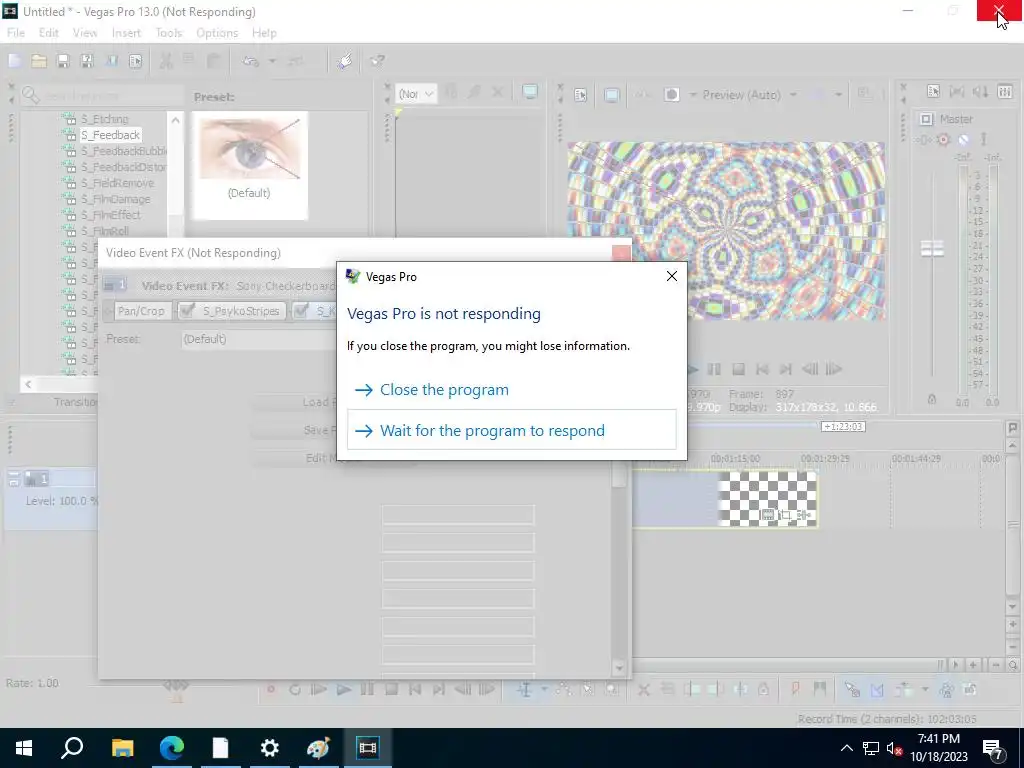This screenshot has width=1024, height=768.
Task: Open the Preview (Auto) quality dropdown
Action: pyautogui.click(x=793, y=95)
